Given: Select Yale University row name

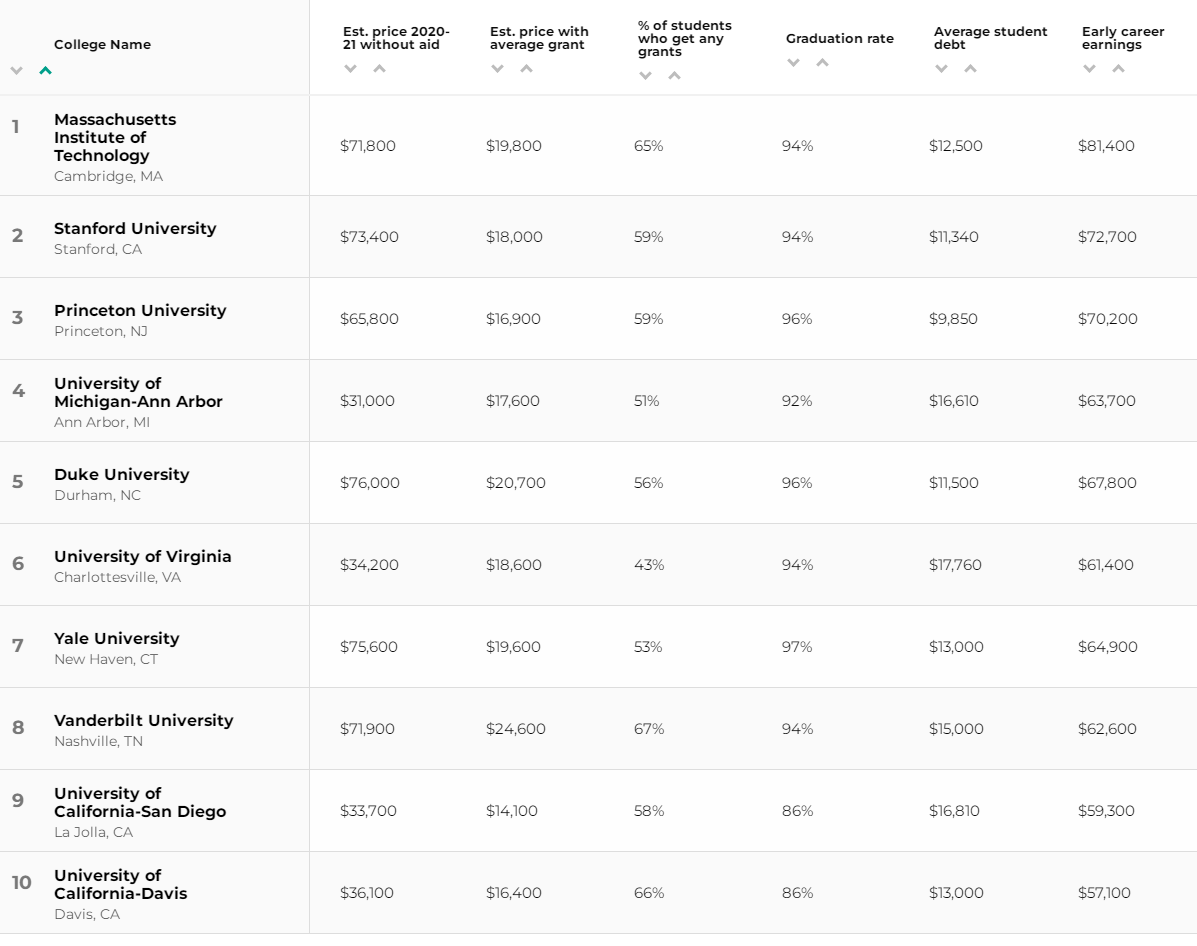Looking at the screenshot, I should click(116, 639).
